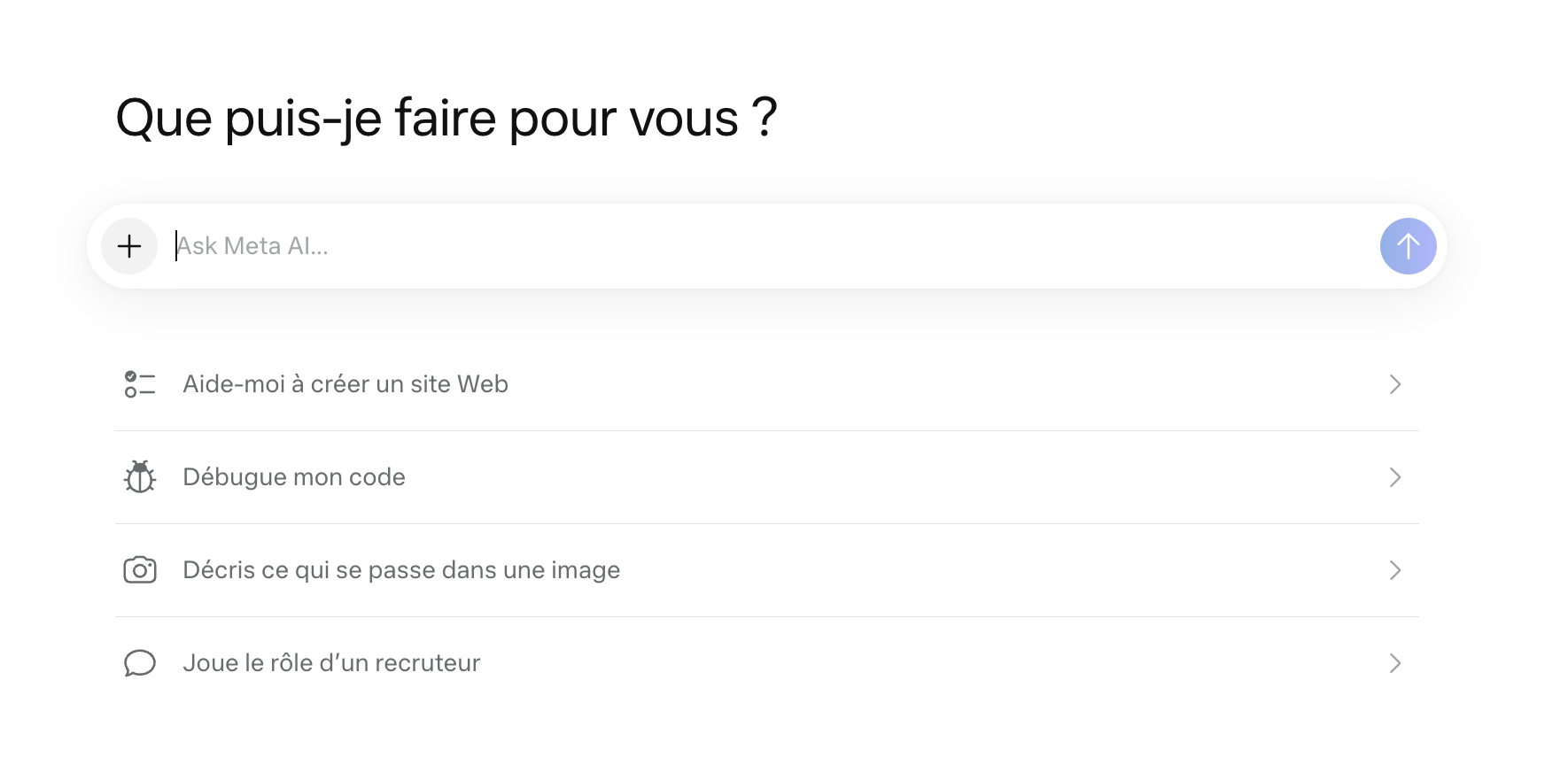
Task: Click the camera icon for image description
Action: tap(140, 570)
